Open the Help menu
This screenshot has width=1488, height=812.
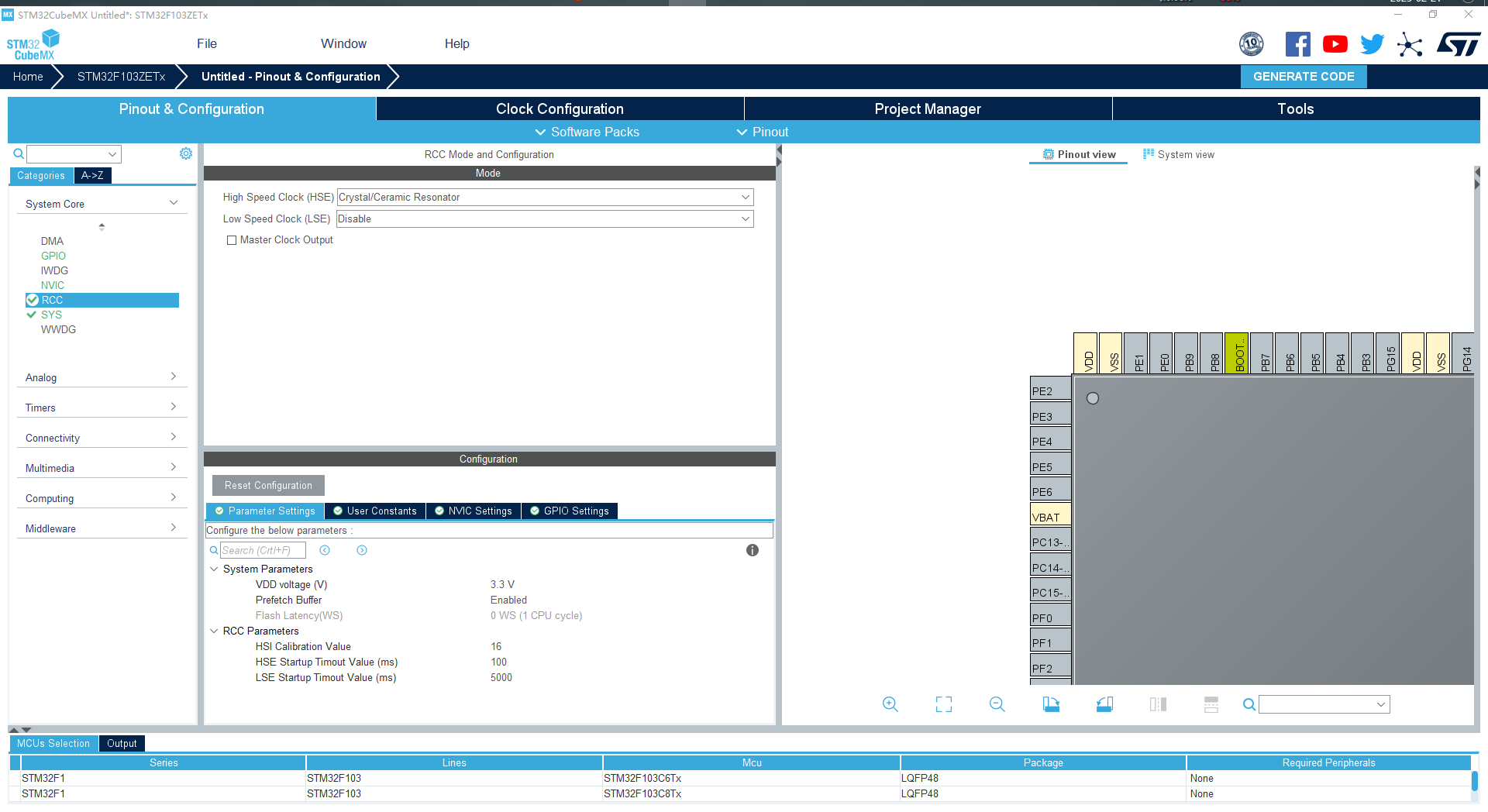tap(456, 44)
